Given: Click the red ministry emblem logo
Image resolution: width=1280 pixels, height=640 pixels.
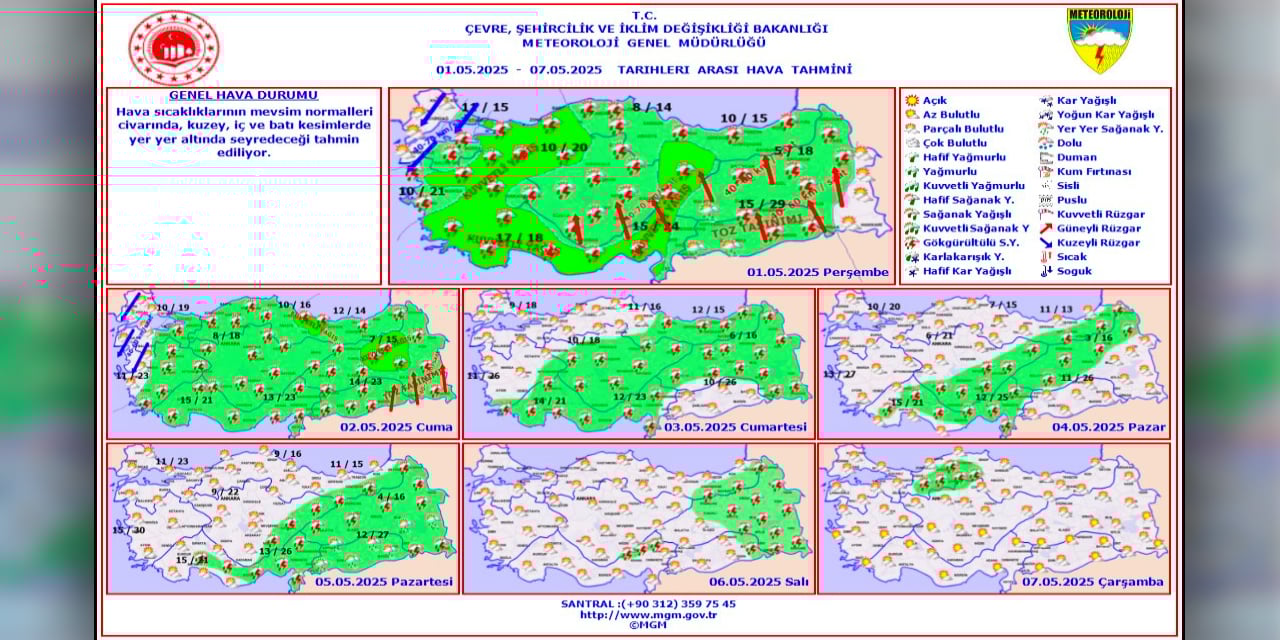Looking at the screenshot, I should pyautogui.click(x=173, y=47).
